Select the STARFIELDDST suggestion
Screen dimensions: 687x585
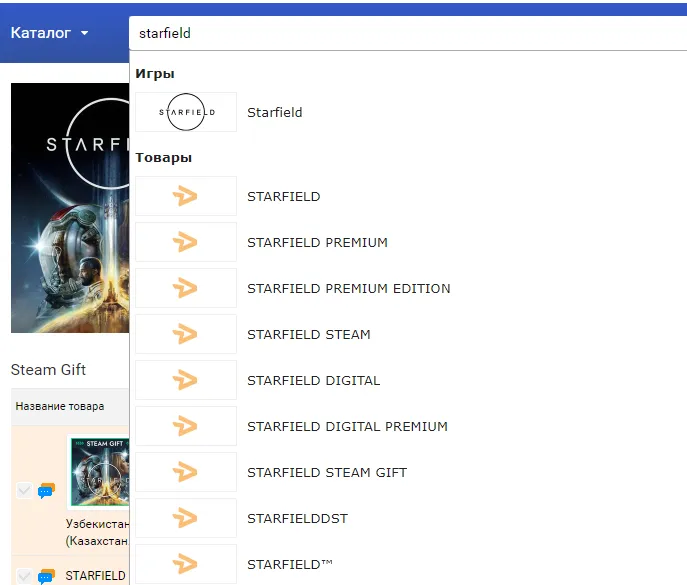[297, 518]
